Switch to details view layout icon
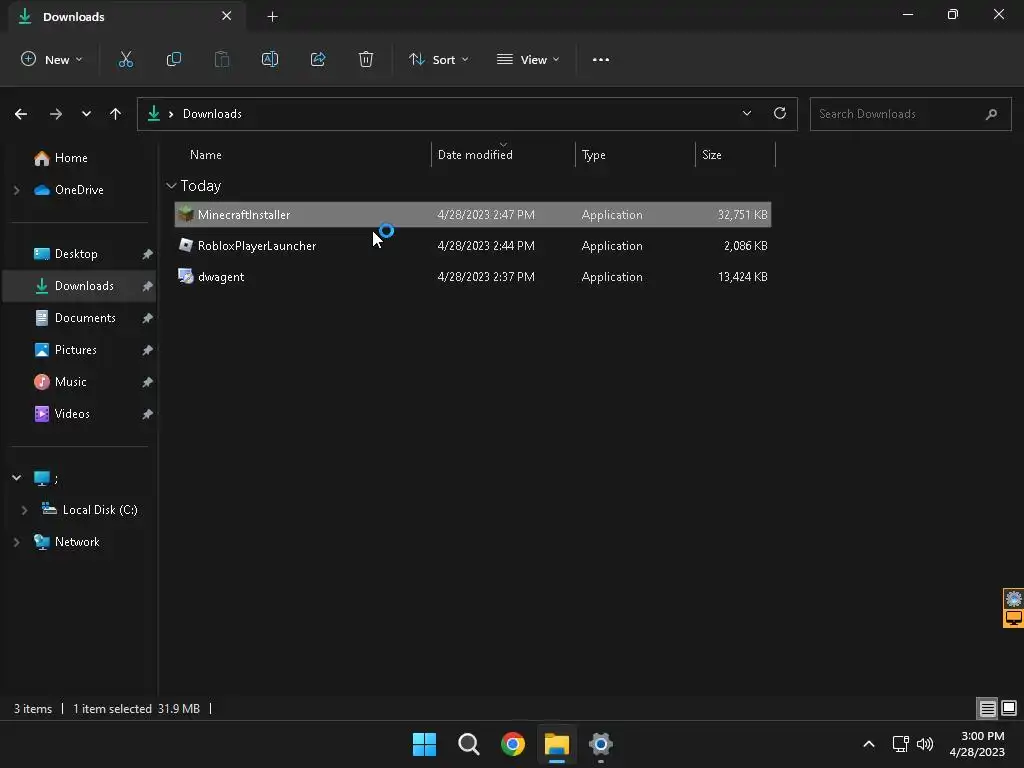 click(987, 708)
